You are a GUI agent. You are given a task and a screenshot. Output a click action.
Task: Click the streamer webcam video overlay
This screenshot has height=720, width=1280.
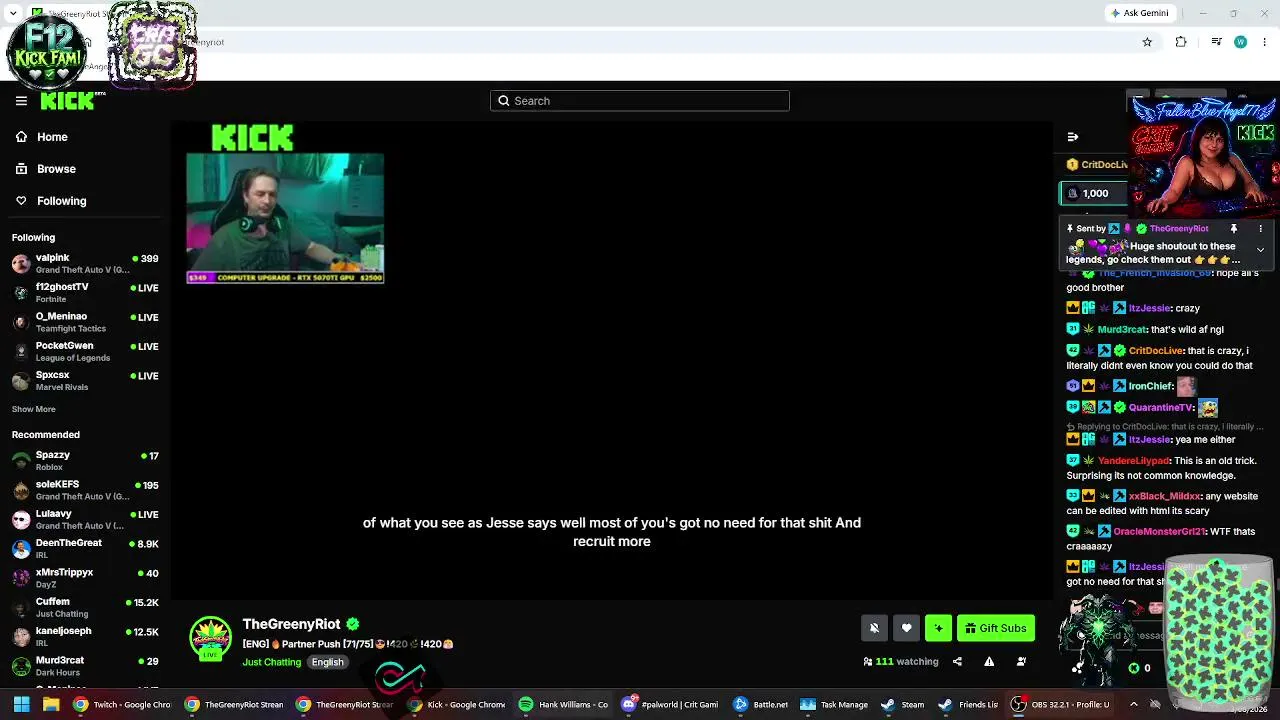tap(285, 218)
